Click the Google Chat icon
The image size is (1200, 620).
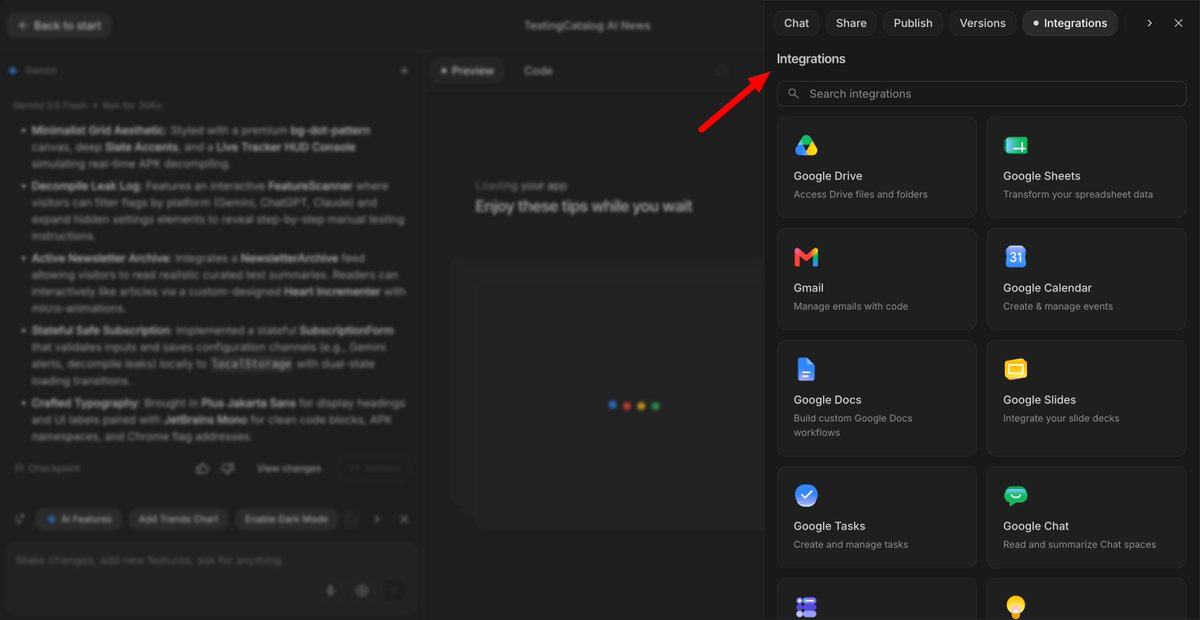coord(1016,496)
